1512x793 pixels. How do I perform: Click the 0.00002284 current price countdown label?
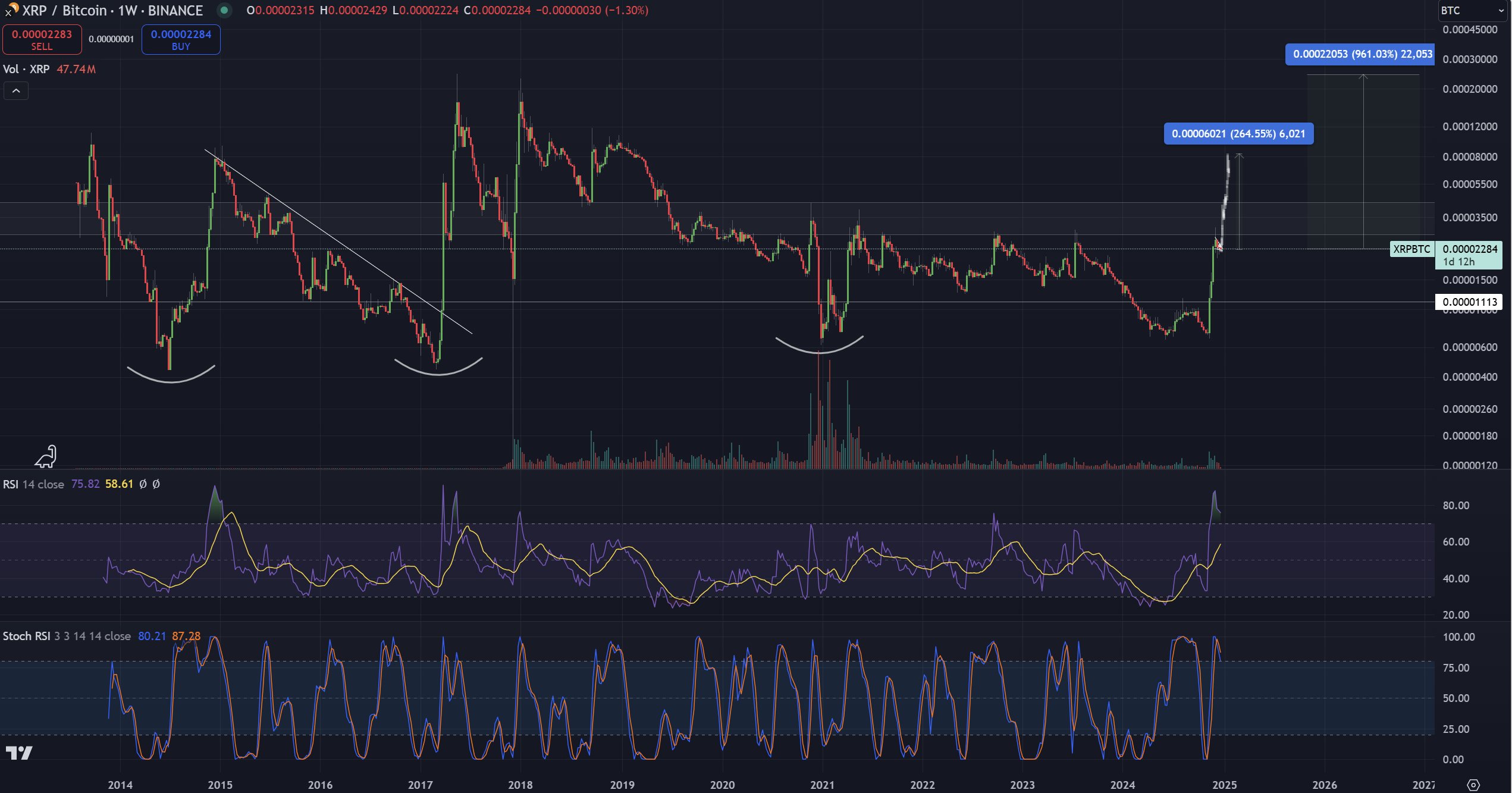click(x=1469, y=255)
